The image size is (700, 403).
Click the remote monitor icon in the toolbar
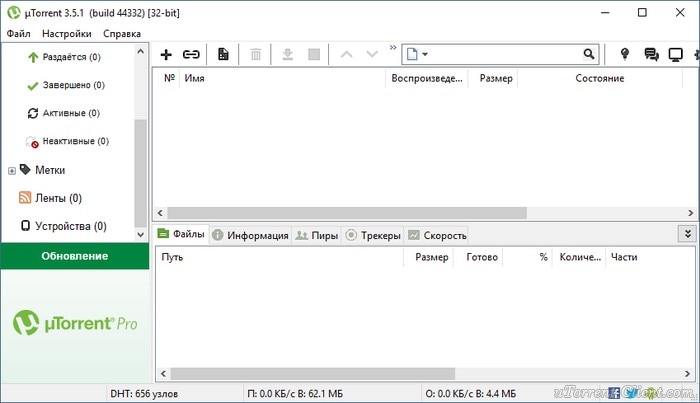(x=675, y=54)
